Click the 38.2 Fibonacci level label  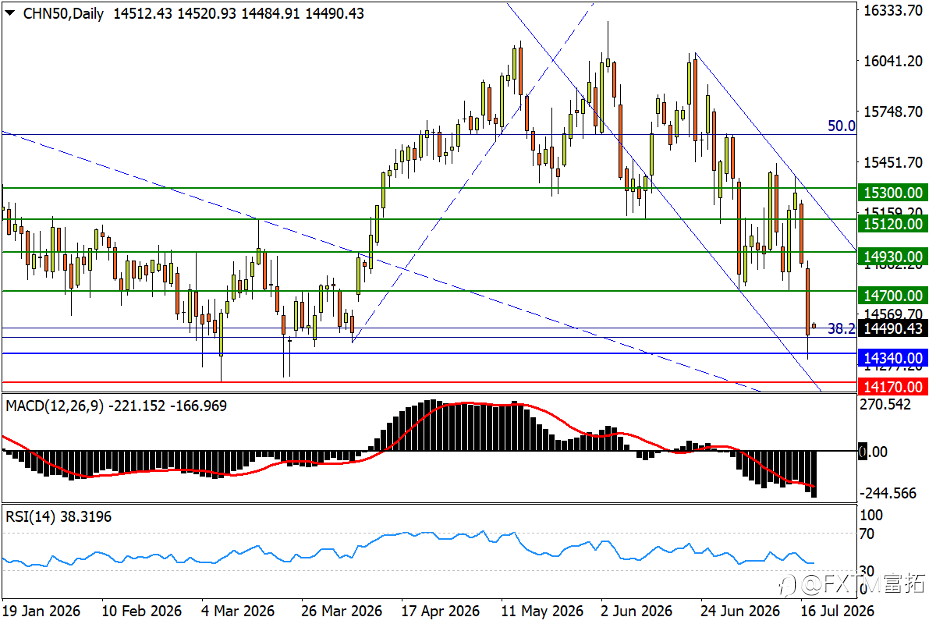click(x=841, y=328)
